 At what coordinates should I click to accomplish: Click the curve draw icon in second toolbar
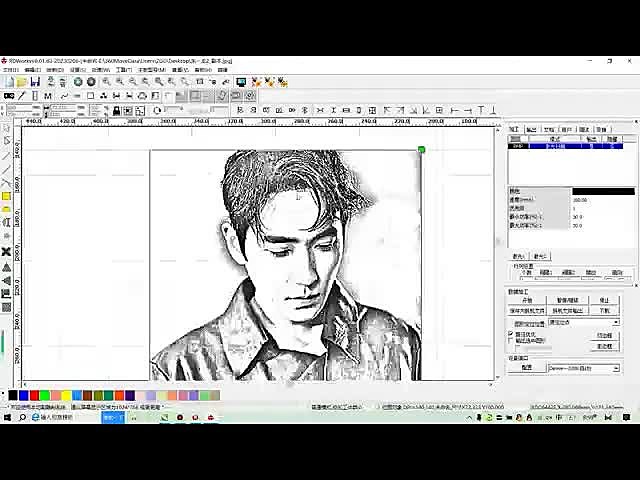click(x=64, y=96)
